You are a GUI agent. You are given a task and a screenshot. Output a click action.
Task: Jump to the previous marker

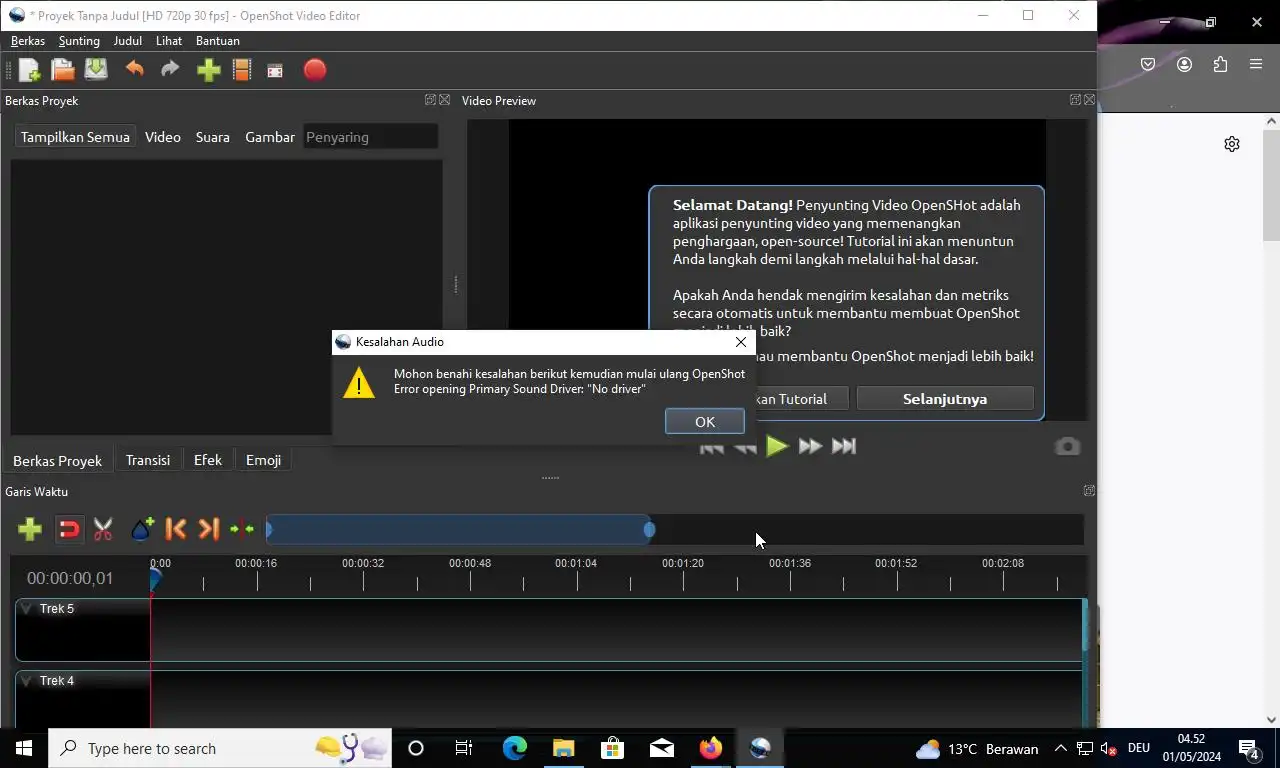(x=175, y=529)
